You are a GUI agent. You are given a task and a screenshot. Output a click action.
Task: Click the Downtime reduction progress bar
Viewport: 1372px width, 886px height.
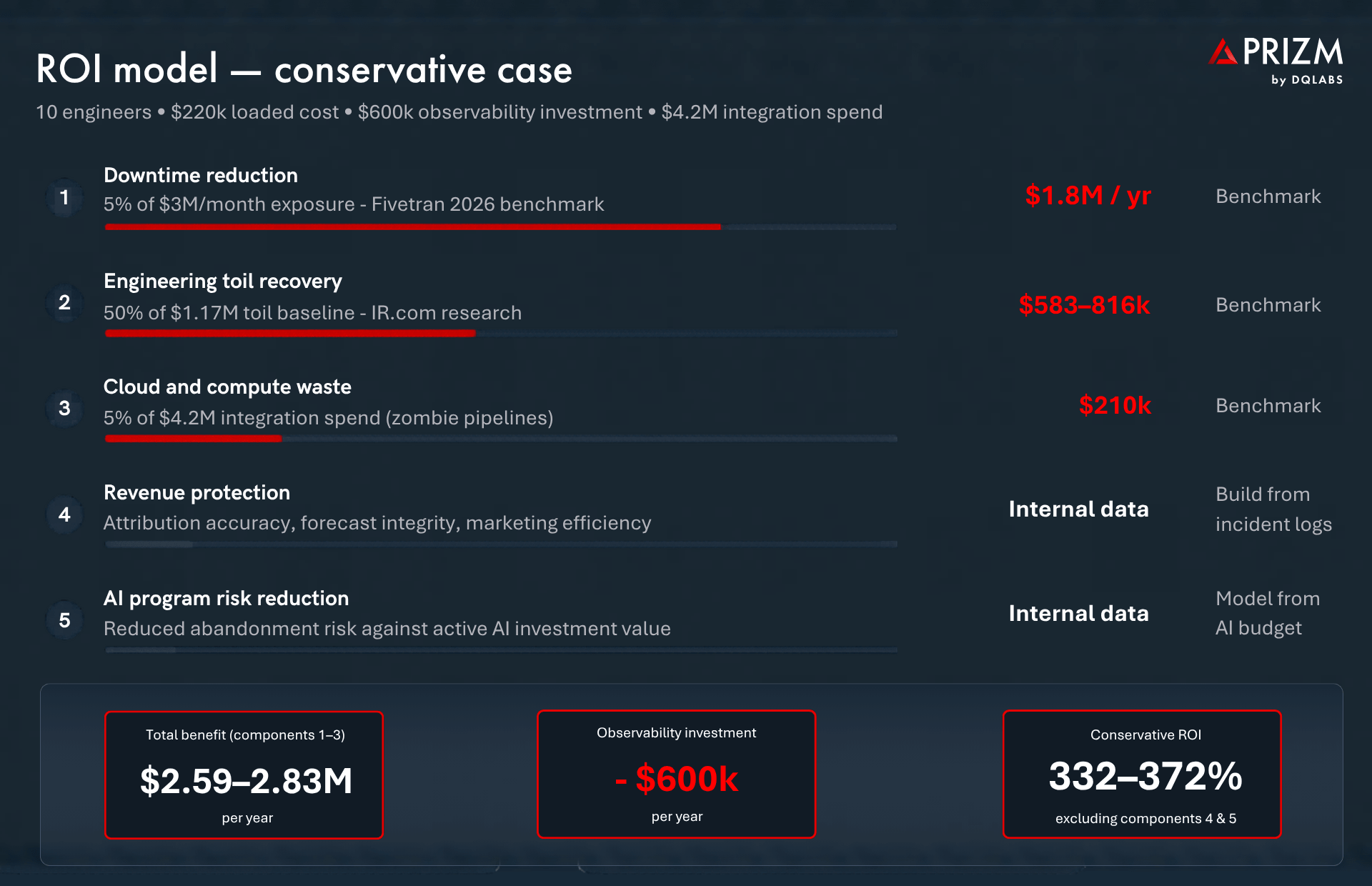500,227
